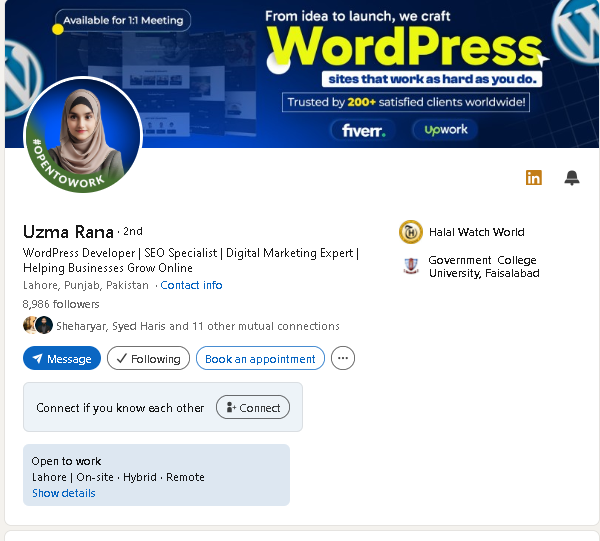Click the mutual connections avatar photos

point(38,326)
